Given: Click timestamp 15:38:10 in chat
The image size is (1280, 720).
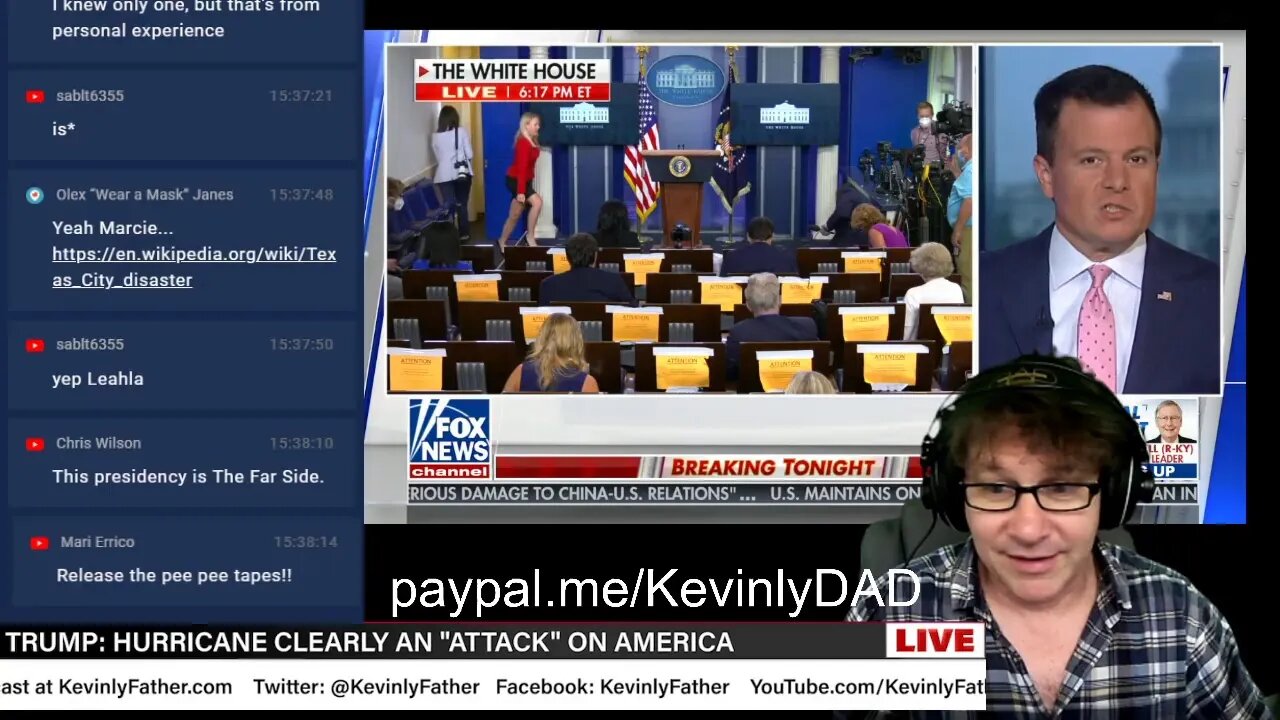Looking at the screenshot, I should click(x=301, y=443).
